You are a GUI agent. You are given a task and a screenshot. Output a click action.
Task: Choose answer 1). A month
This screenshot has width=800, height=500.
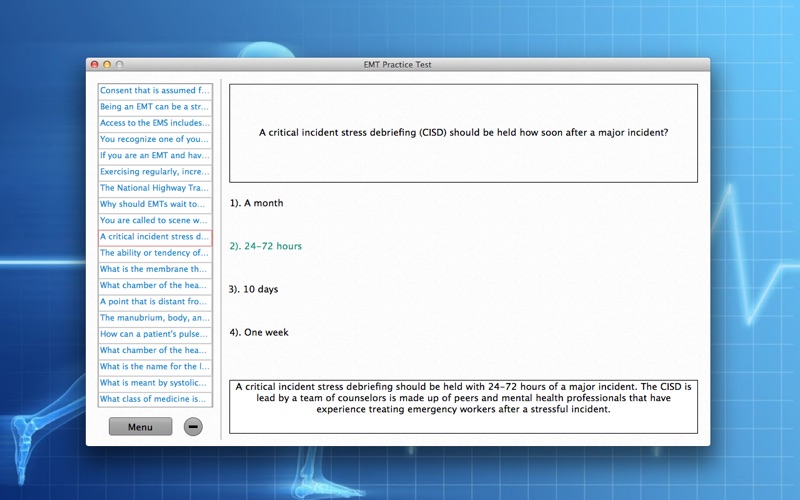[256, 203]
